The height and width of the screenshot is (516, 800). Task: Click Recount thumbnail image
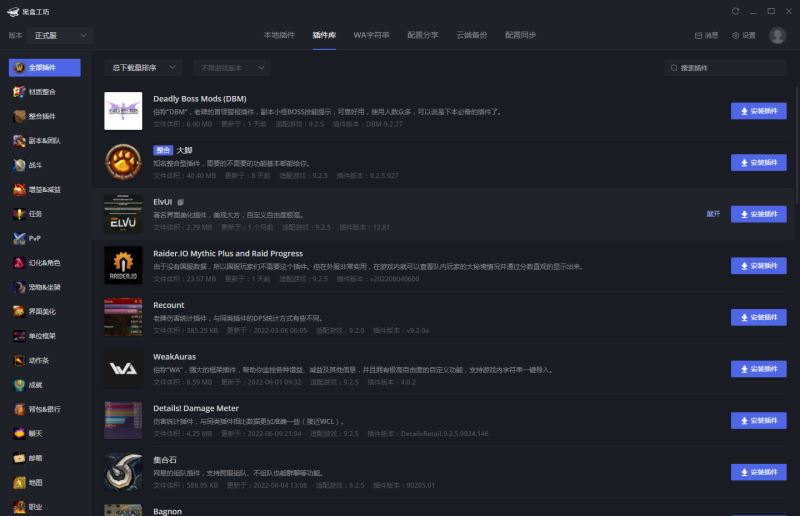123,317
